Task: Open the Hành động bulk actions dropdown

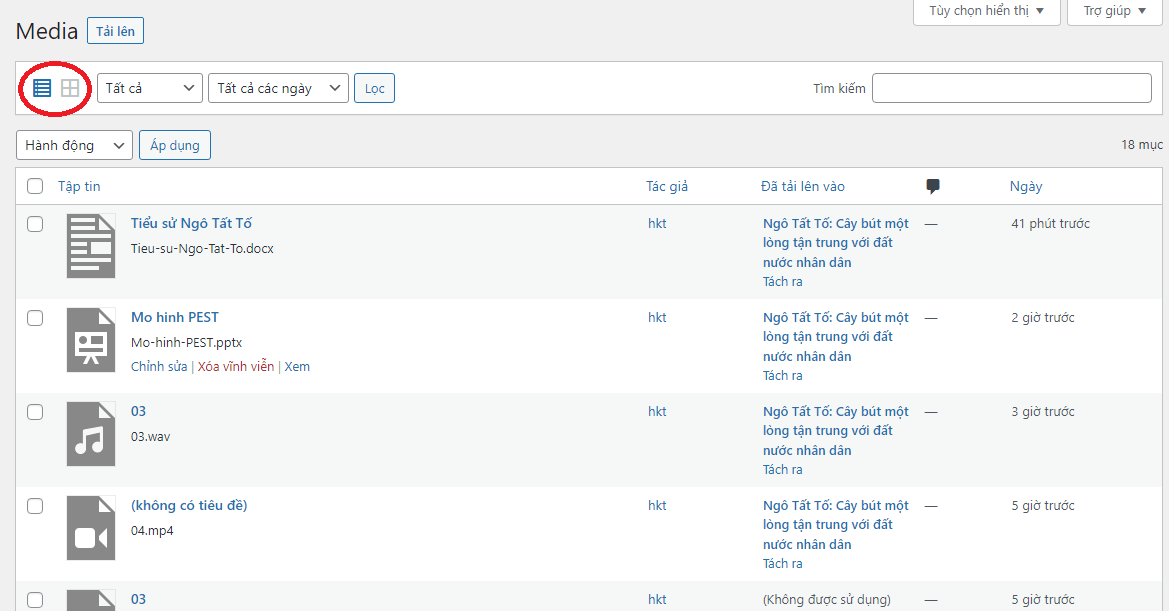Action: [75, 145]
